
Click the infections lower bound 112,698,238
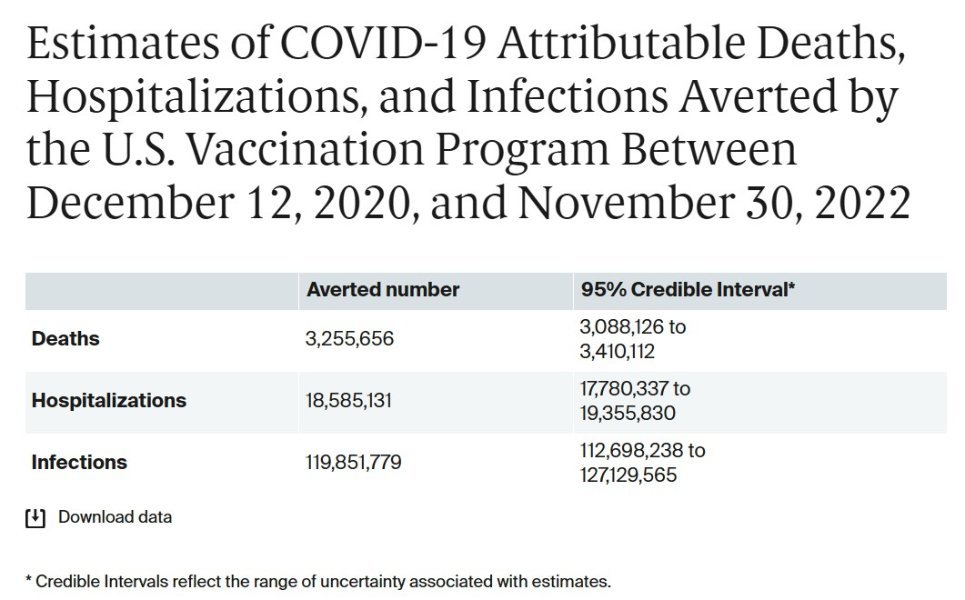(634, 451)
